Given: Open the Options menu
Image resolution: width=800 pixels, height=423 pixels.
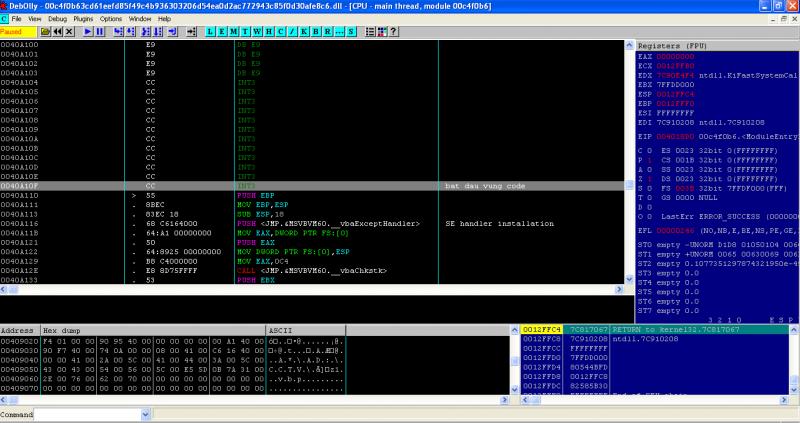Looking at the screenshot, I should click(x=111, y=19).
